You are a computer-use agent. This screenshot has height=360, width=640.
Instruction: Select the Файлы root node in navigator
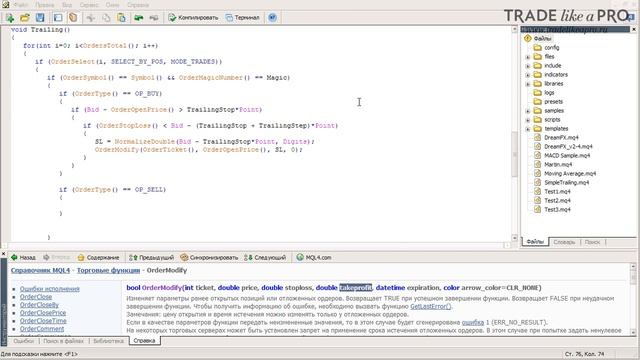(542, 38)
